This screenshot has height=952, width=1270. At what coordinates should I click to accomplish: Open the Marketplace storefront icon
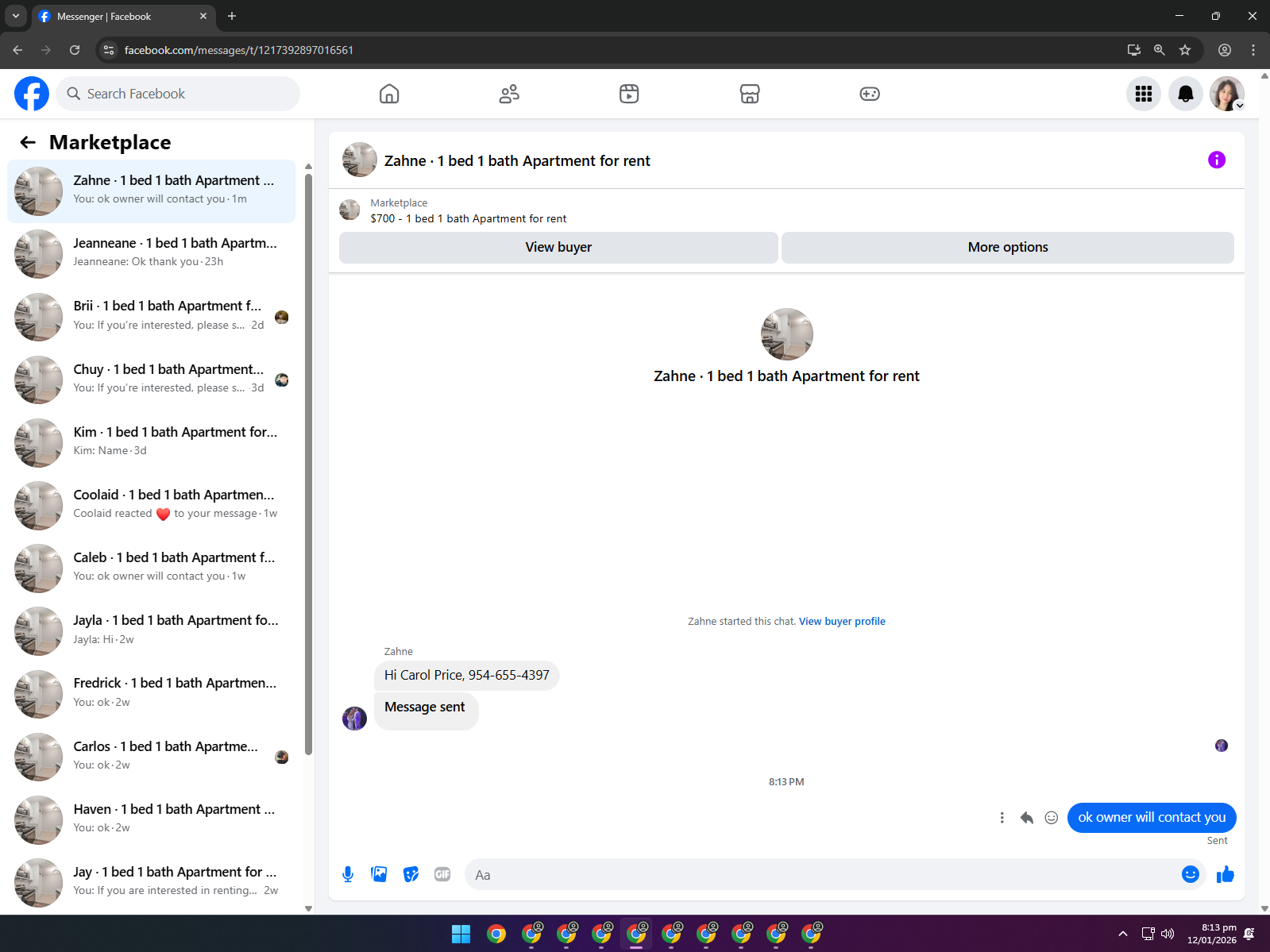pyautogui.click(x=750, y=94)
